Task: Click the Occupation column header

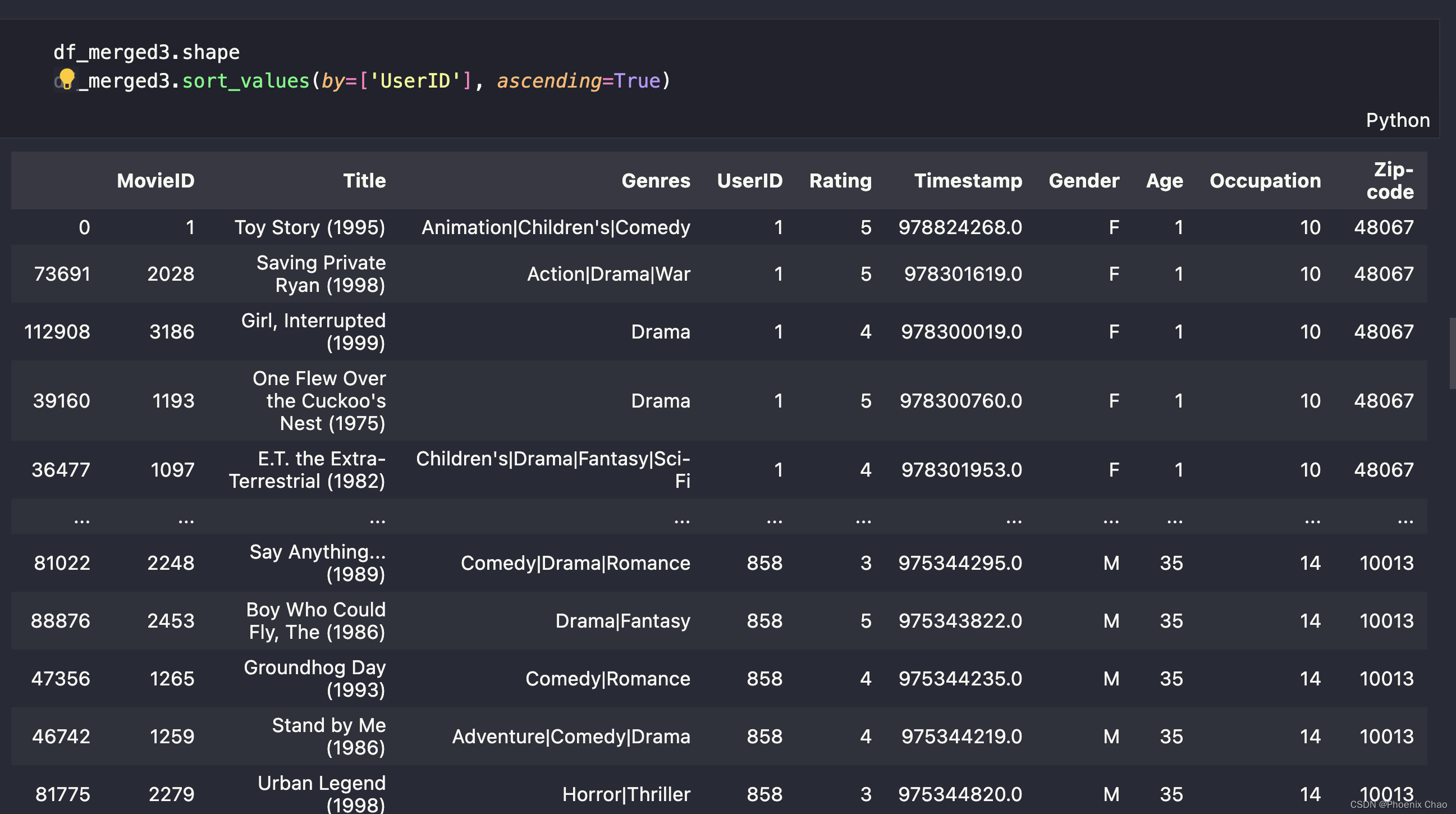Action: tap(1265, 181)
